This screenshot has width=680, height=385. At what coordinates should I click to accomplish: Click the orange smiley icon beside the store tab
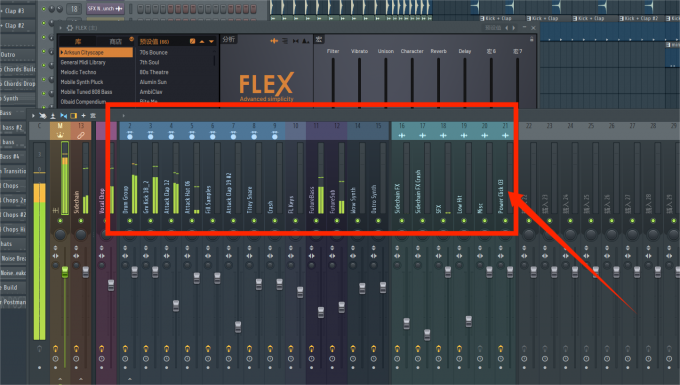click(x=131, y=39)
